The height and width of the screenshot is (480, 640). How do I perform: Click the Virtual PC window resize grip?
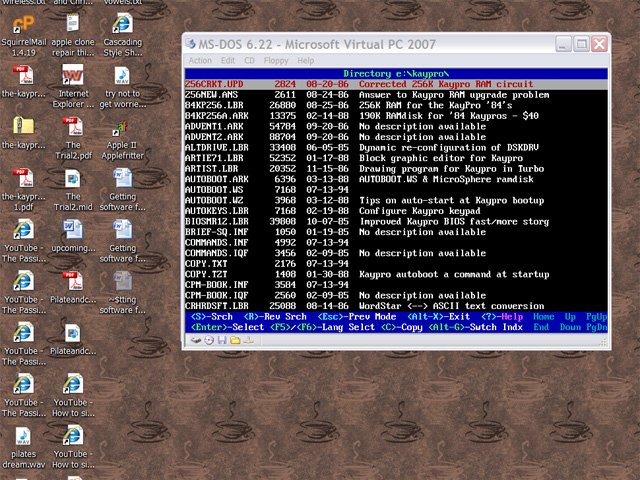[x=603, y=343]
